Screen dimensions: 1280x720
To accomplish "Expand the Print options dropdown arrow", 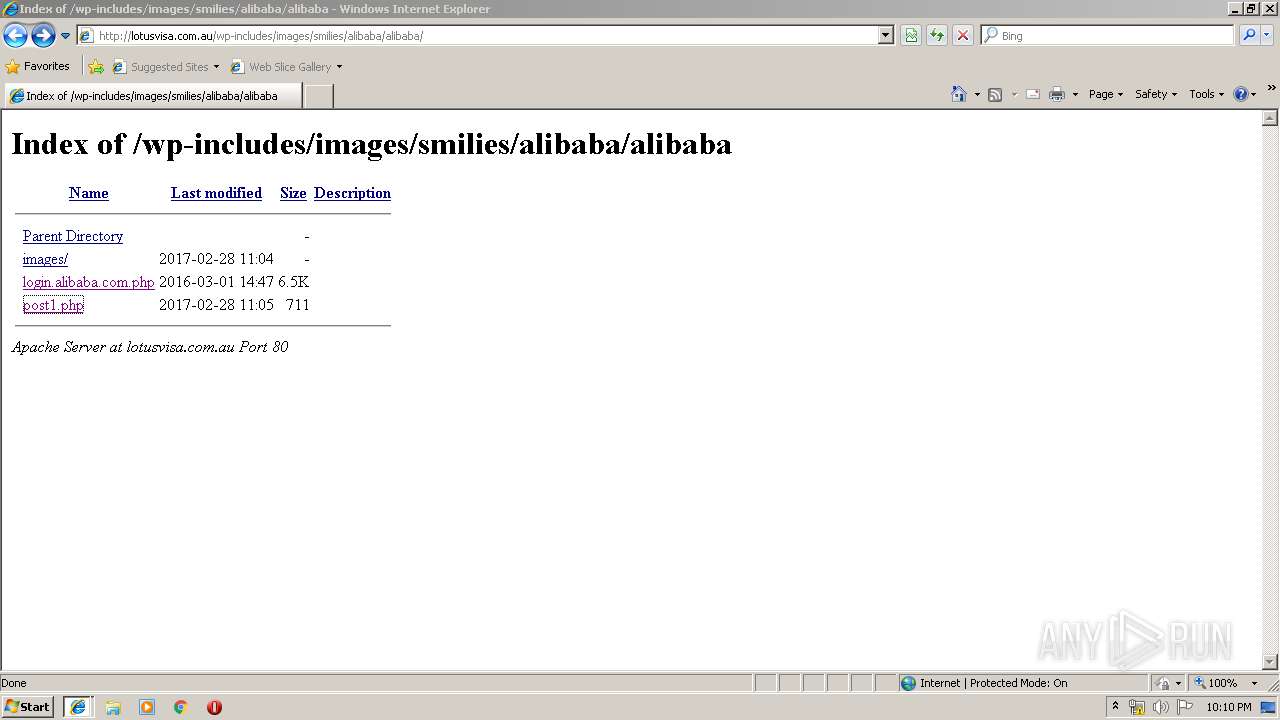I will point(1075,94).
